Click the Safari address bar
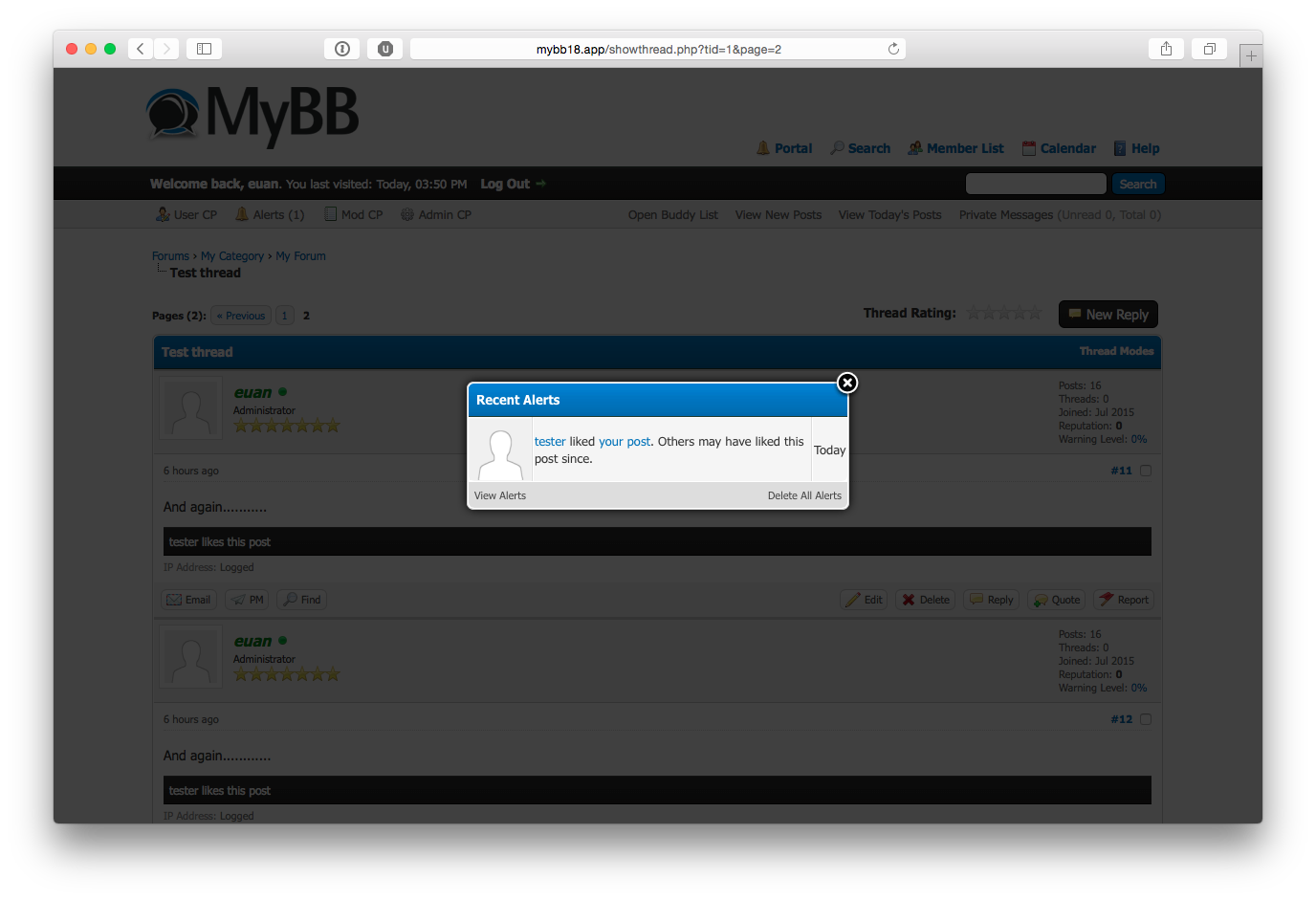The height and width of the screenshot is (900, 1316). 658,49
